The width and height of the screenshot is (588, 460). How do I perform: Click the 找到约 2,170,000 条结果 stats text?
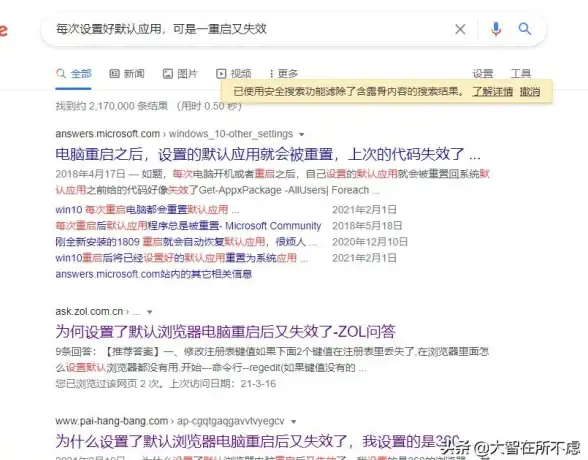click(x=111, y=106)
